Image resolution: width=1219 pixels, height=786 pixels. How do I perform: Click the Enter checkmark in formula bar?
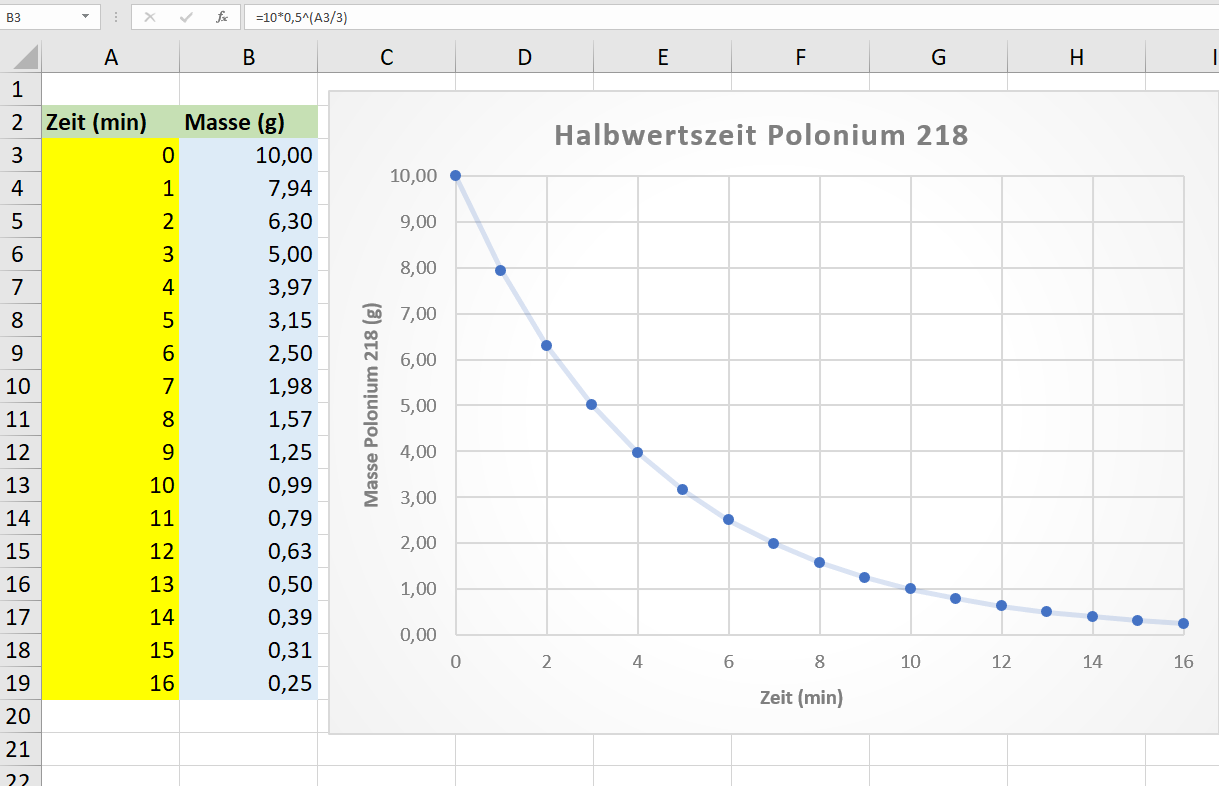click(186, 17)
